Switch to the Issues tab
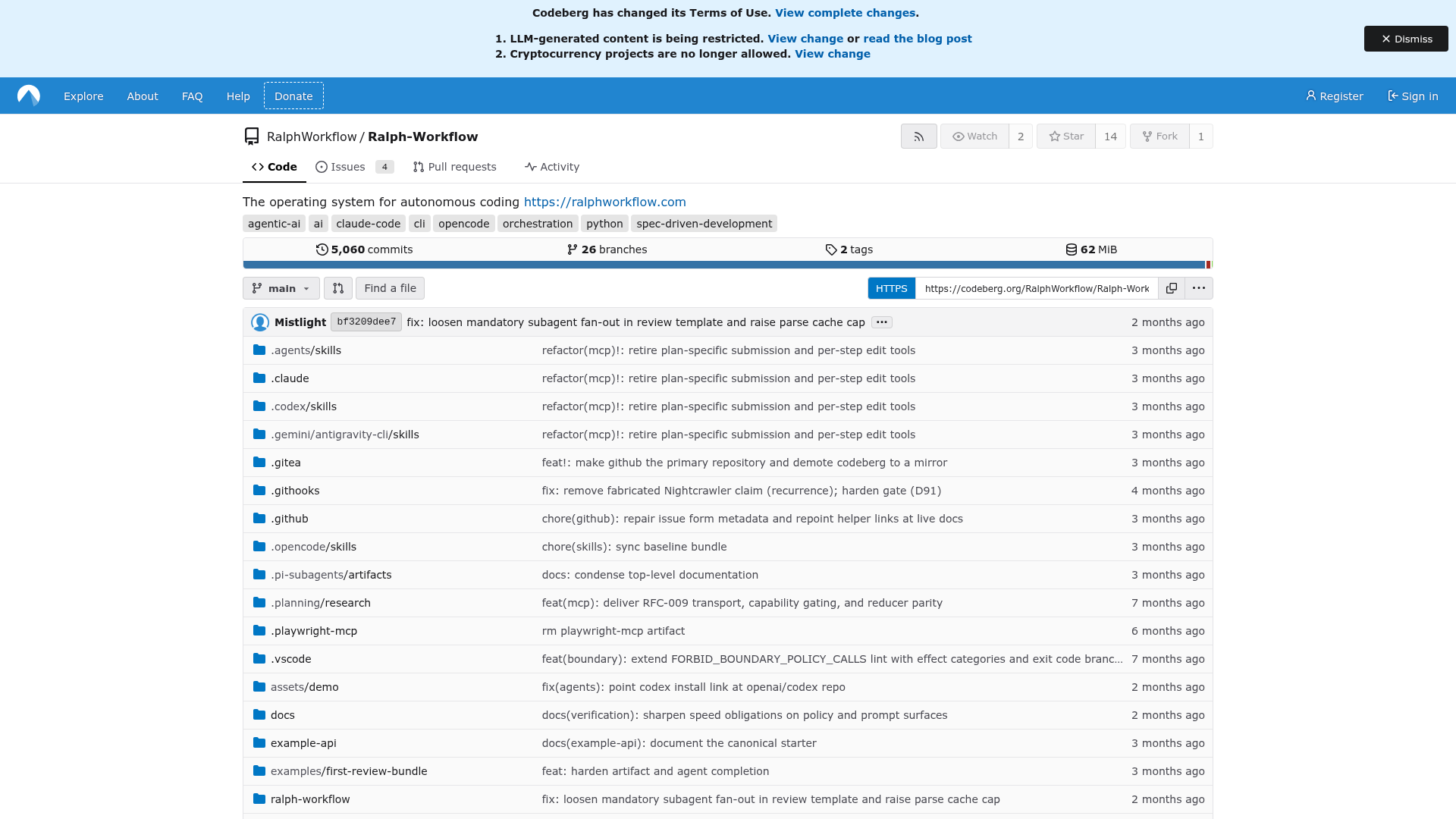 coord(354,167)
